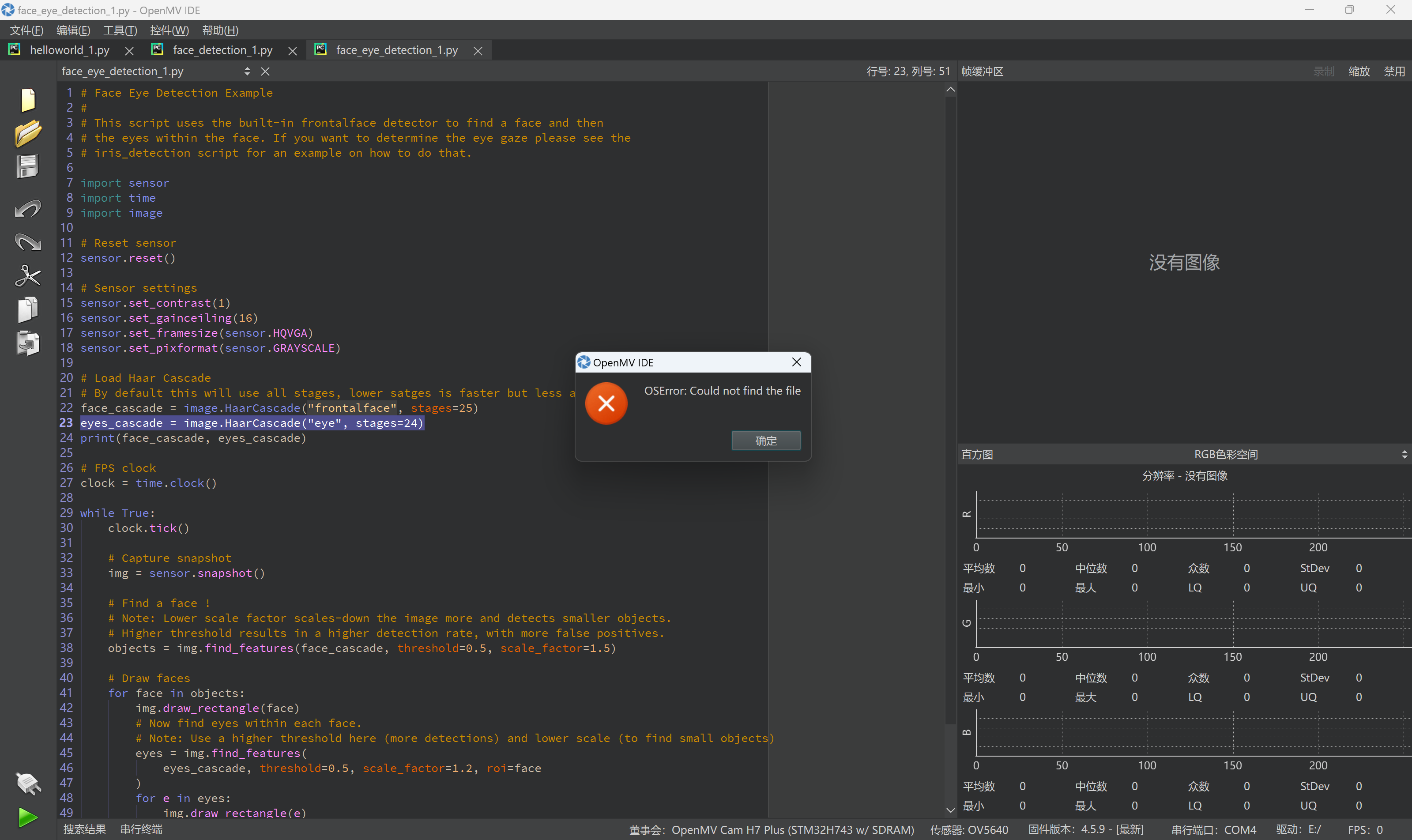Click highlighted line 23 eyes_cascade code
1412x840 pixels.
click(252, 423)
